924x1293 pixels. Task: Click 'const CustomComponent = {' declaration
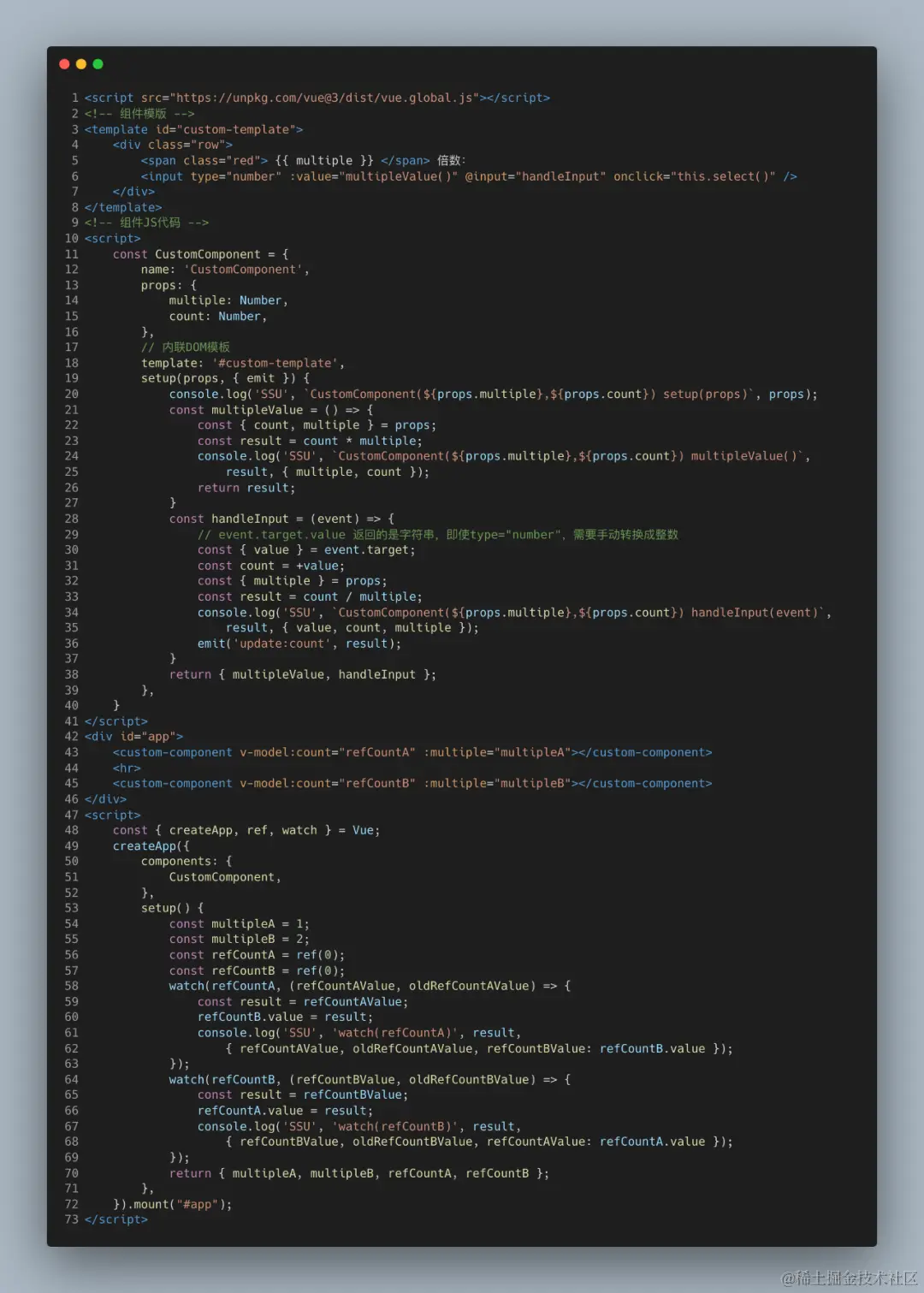[201, 255]
